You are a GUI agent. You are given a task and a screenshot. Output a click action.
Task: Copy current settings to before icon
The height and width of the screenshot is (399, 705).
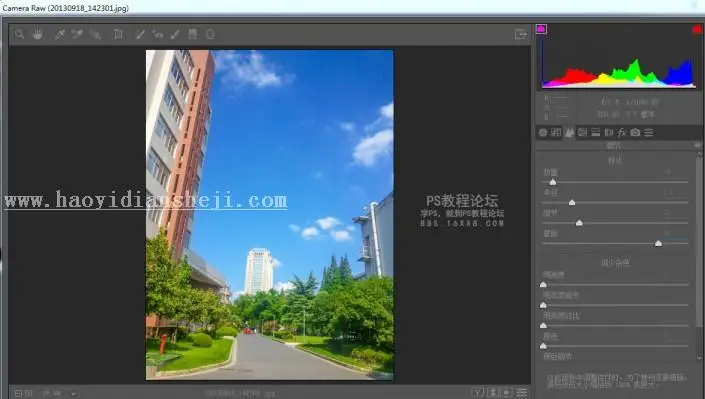point(507,392)
